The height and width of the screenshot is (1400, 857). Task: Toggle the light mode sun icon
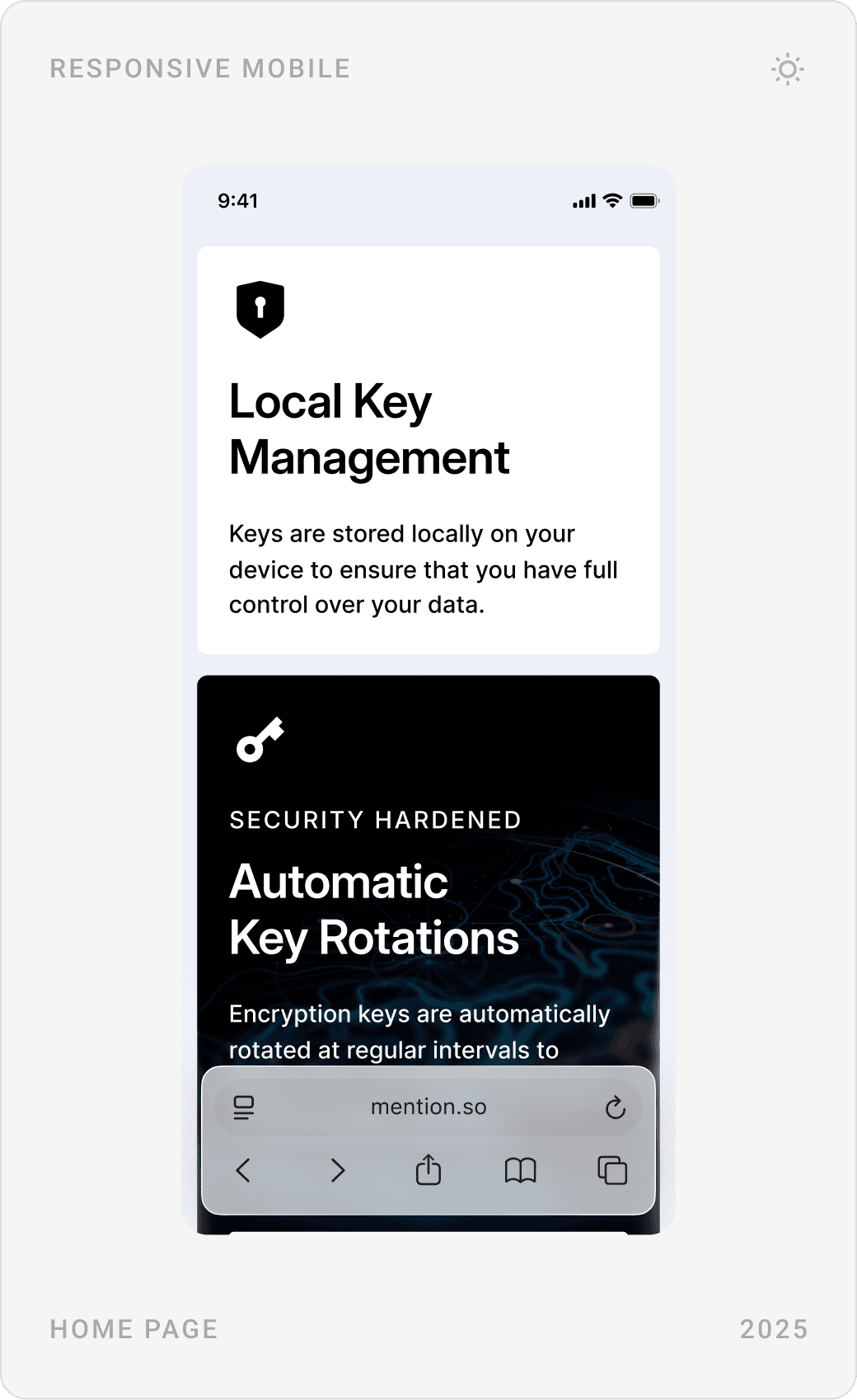click(788, 69)
